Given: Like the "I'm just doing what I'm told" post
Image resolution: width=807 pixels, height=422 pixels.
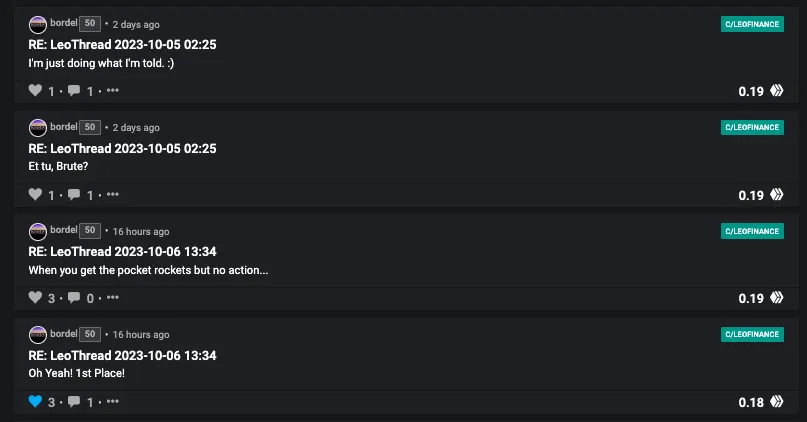Looking at the screenshot, I should pos(35,91).
